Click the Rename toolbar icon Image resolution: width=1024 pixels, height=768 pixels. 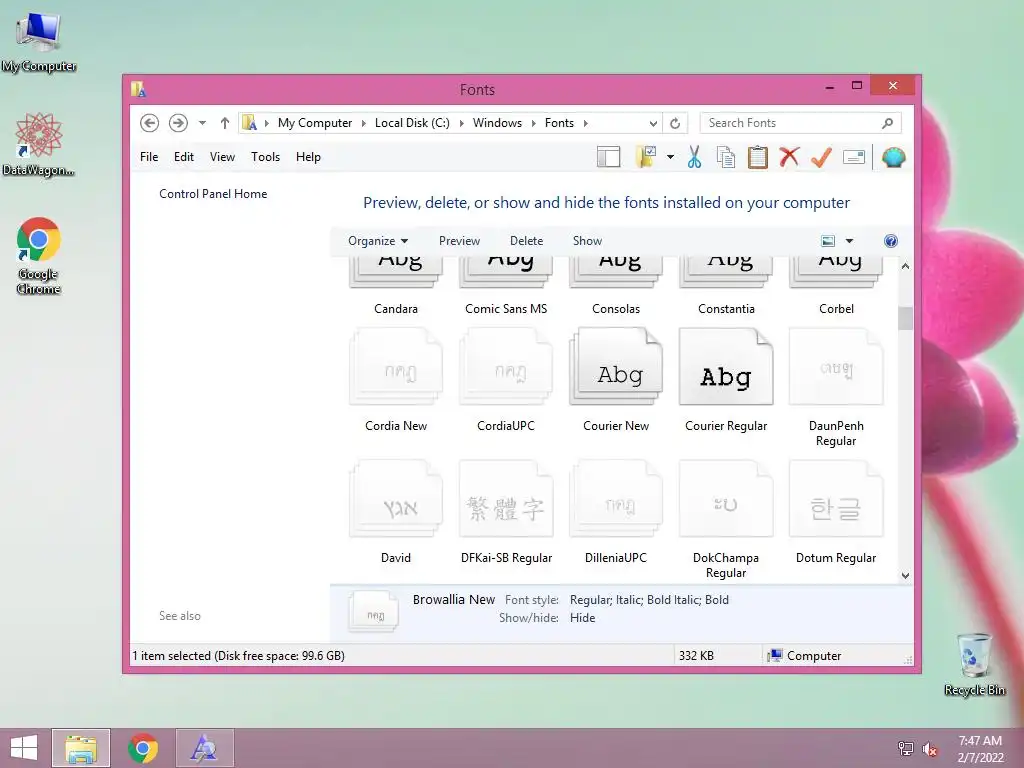pyautogui.click(x=854, y=157)
